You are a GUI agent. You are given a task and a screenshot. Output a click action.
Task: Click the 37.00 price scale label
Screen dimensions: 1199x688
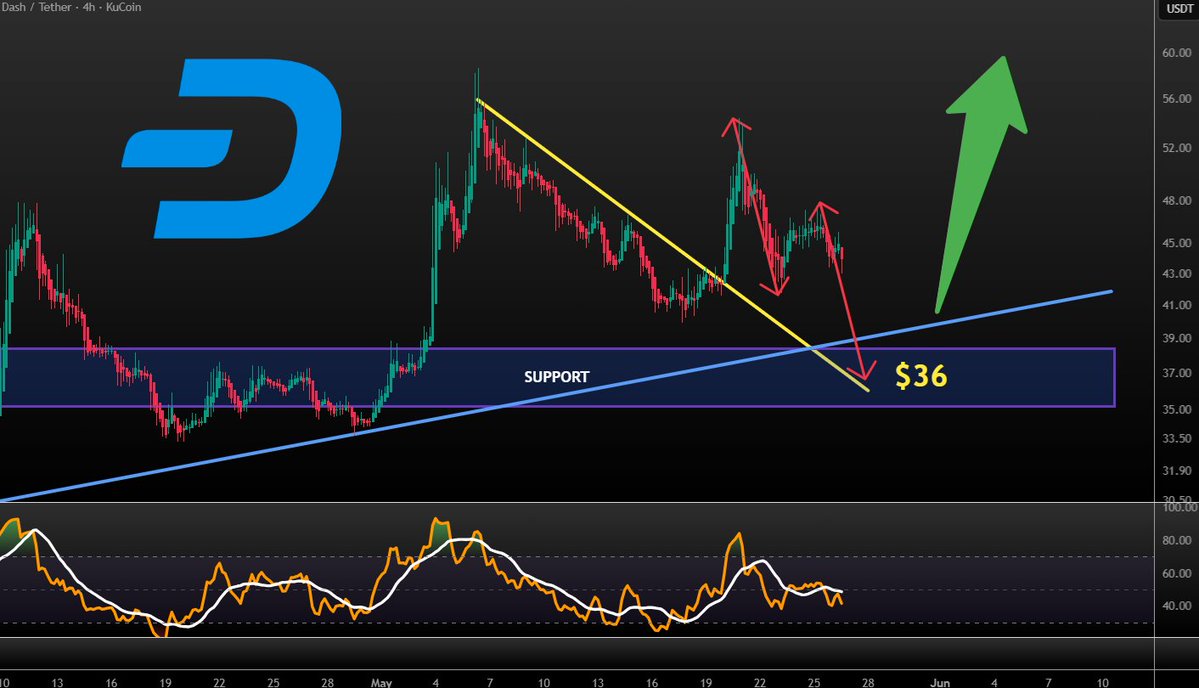(x=1177, y=373)
